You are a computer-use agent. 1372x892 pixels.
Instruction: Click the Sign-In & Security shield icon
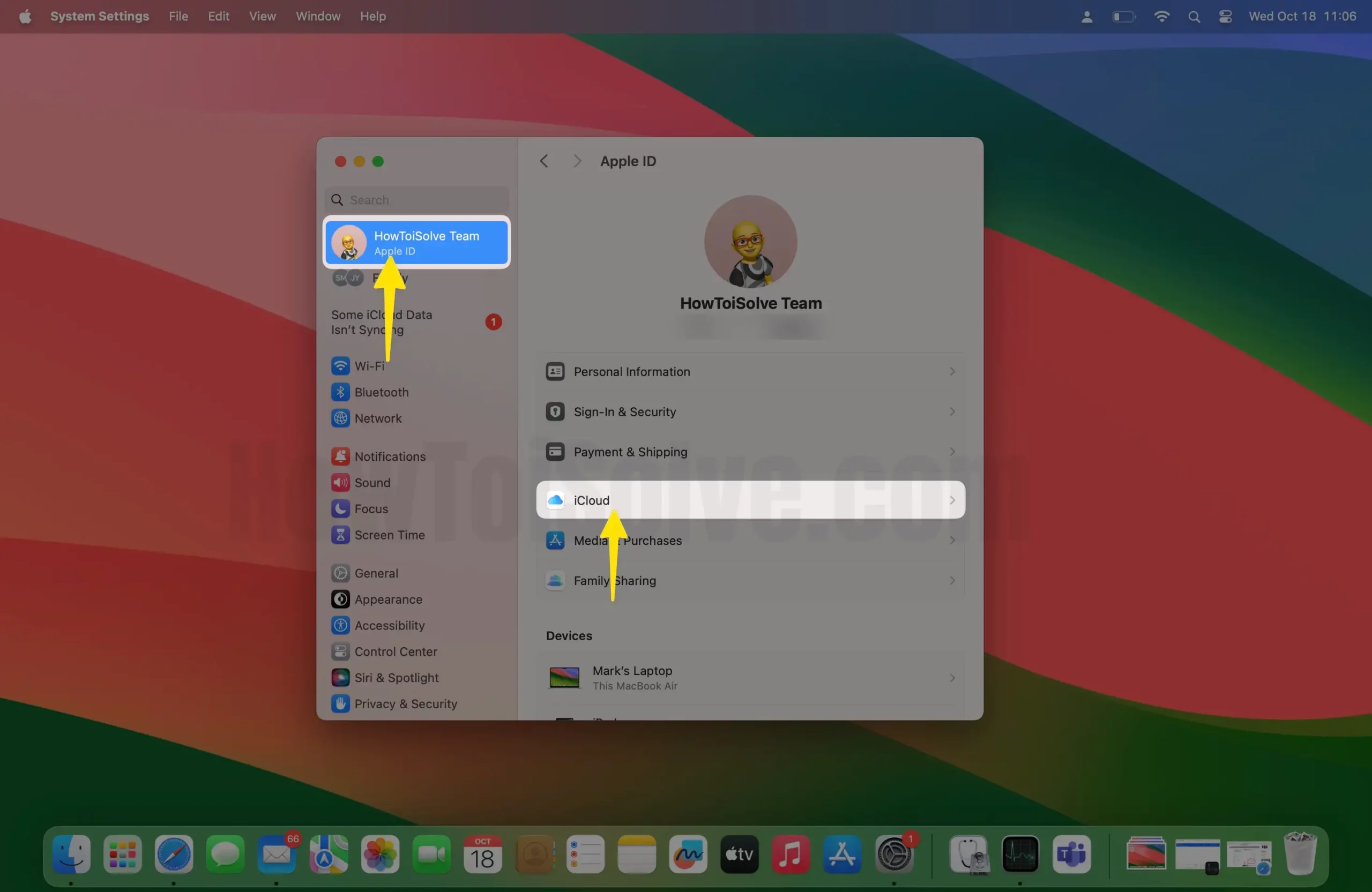tap(555, 411)
